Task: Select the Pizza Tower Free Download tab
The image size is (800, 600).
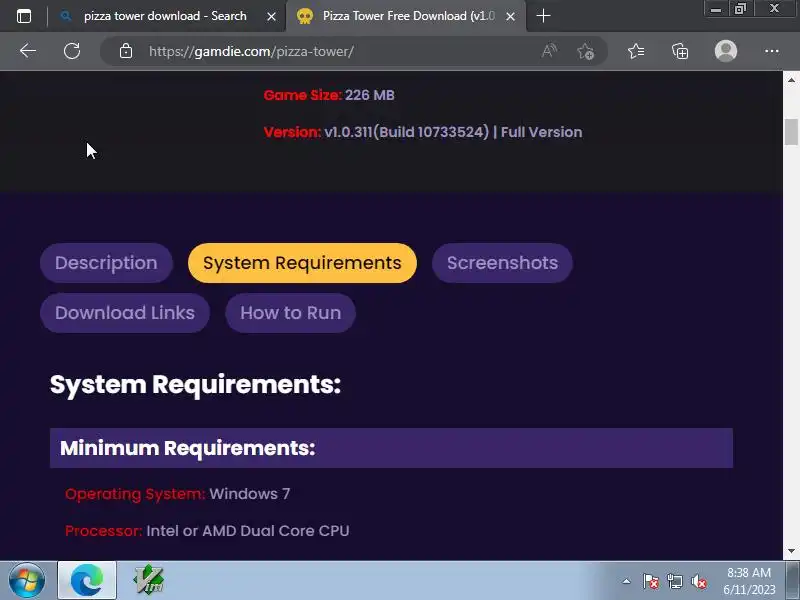Action: (408, 16)
